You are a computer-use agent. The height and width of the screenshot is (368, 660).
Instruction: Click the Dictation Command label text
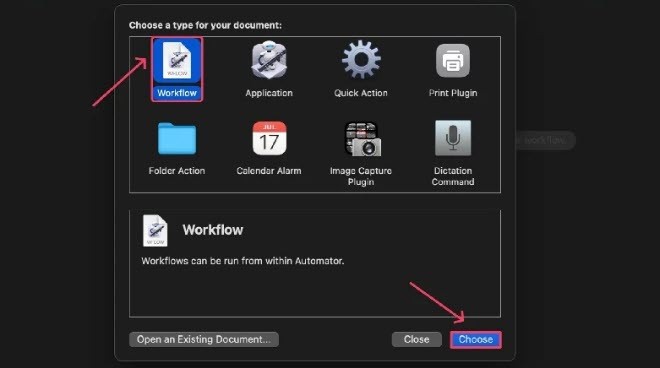pyautogui.click(x=453, y=176)
